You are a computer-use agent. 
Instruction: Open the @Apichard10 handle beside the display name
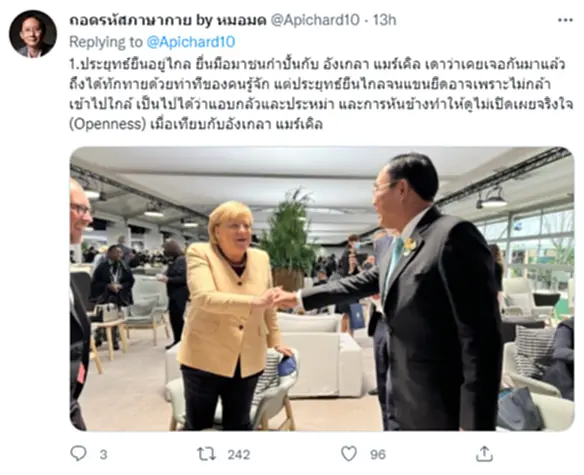click(315, 20)
